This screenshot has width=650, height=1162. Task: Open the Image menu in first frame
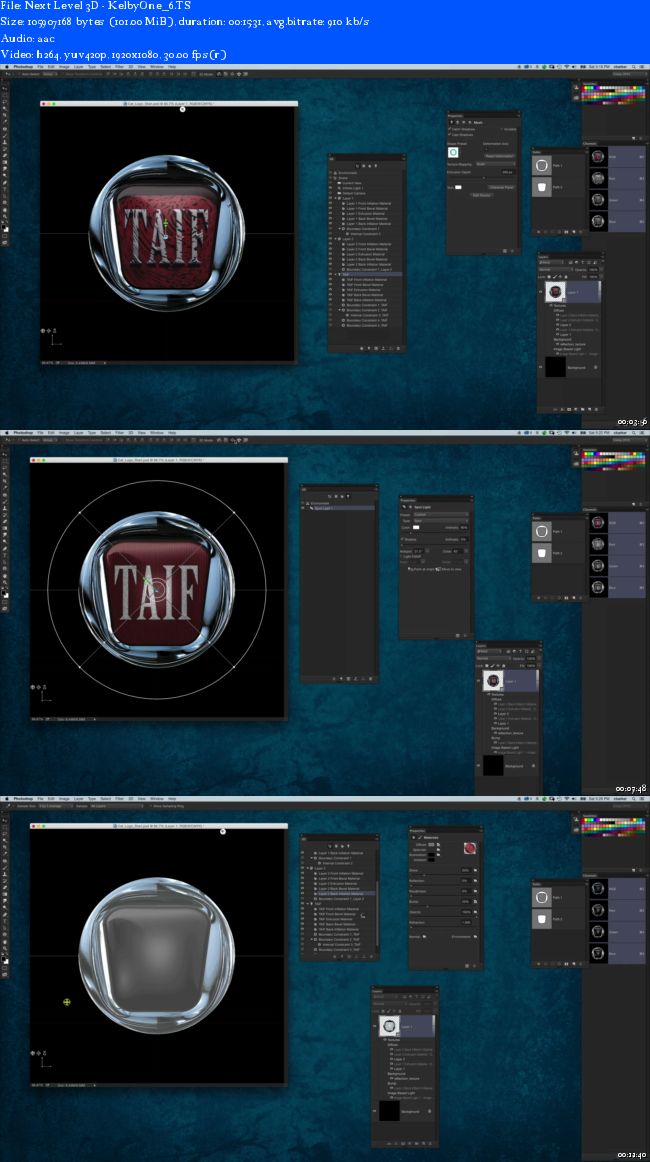pos(64,67)
